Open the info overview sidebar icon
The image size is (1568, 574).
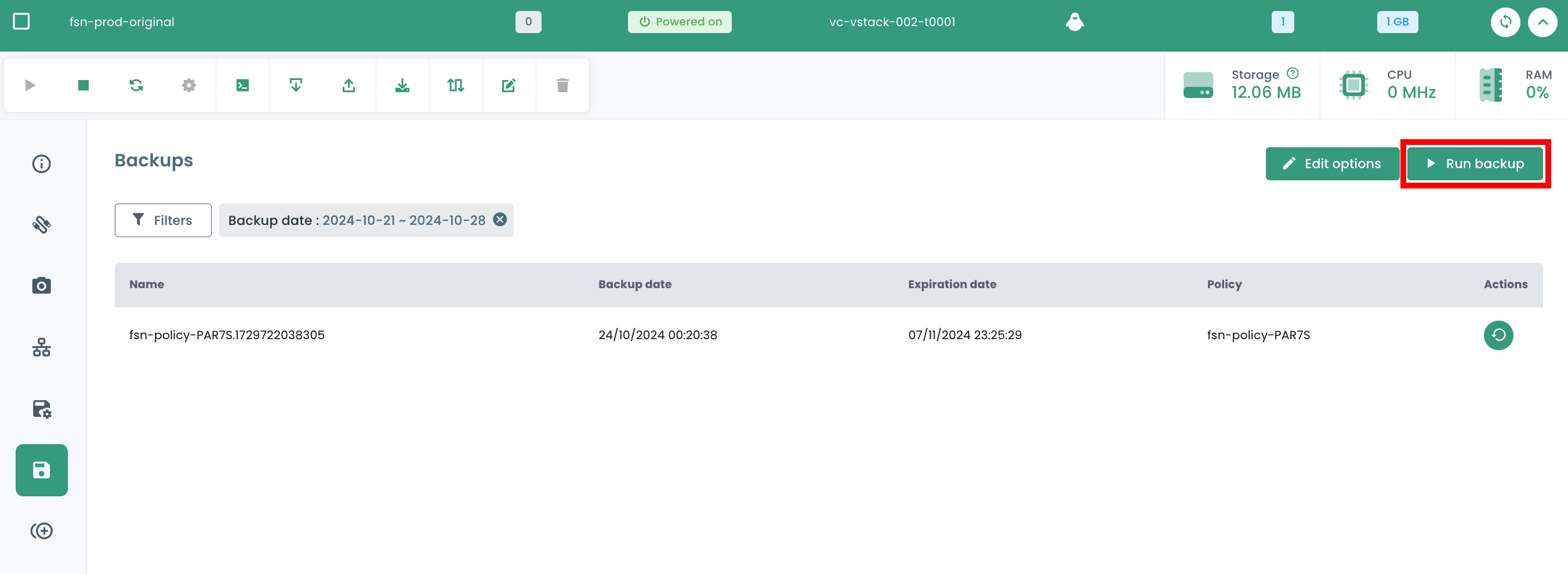[x=41, y=164]
